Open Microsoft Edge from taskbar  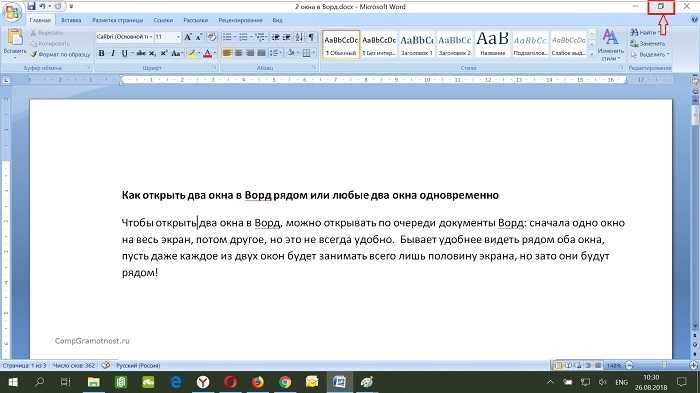[x=176, y=382]
